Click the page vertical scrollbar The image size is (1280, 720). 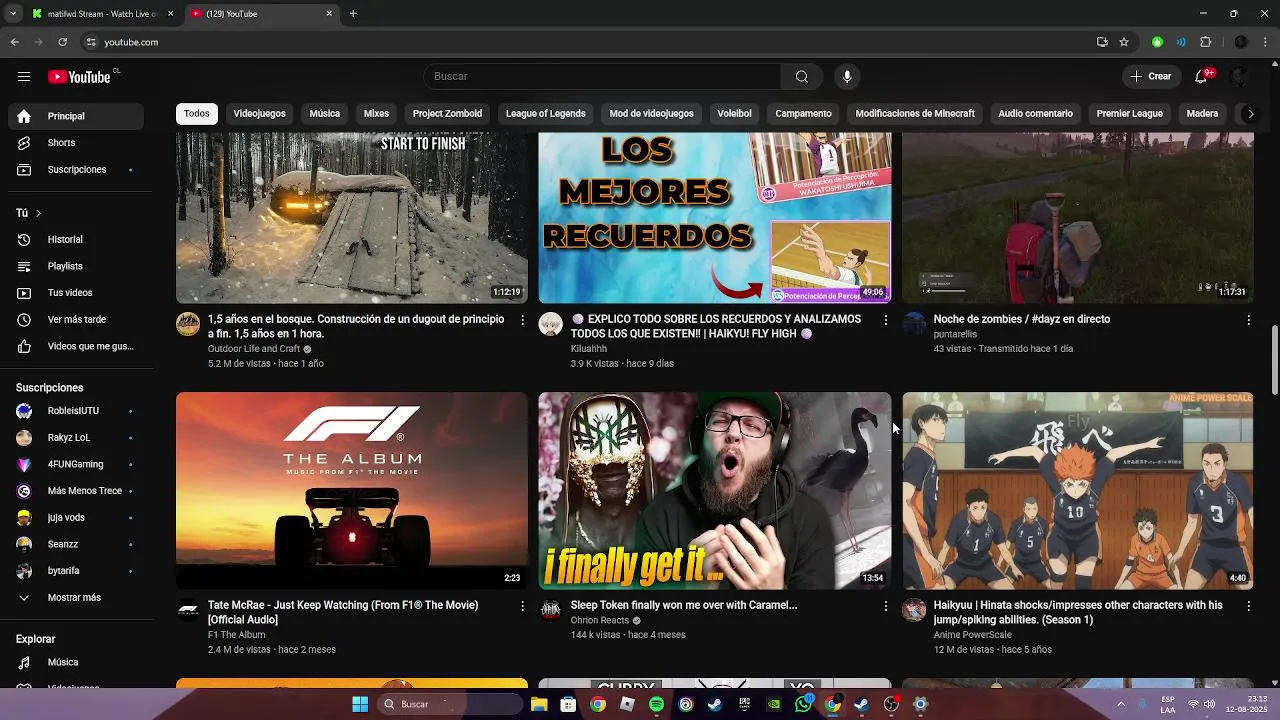click(1274, 360)
